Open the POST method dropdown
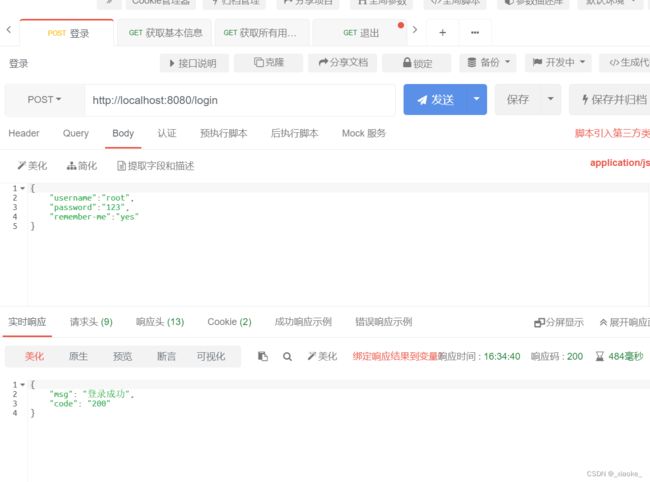650x482 pixels. pos(44,100)
